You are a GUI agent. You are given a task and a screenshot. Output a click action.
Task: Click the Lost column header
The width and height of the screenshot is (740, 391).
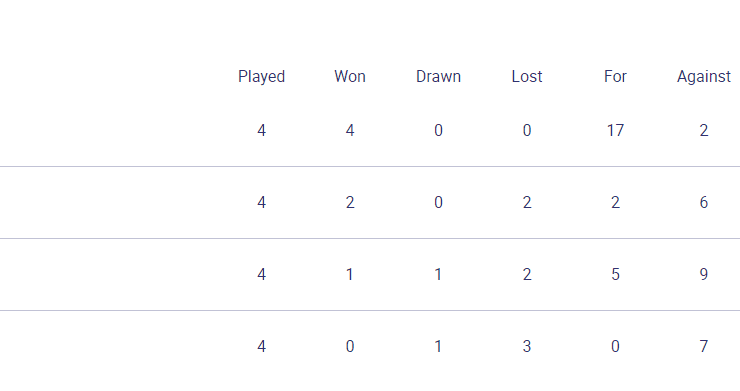(527, 76)
